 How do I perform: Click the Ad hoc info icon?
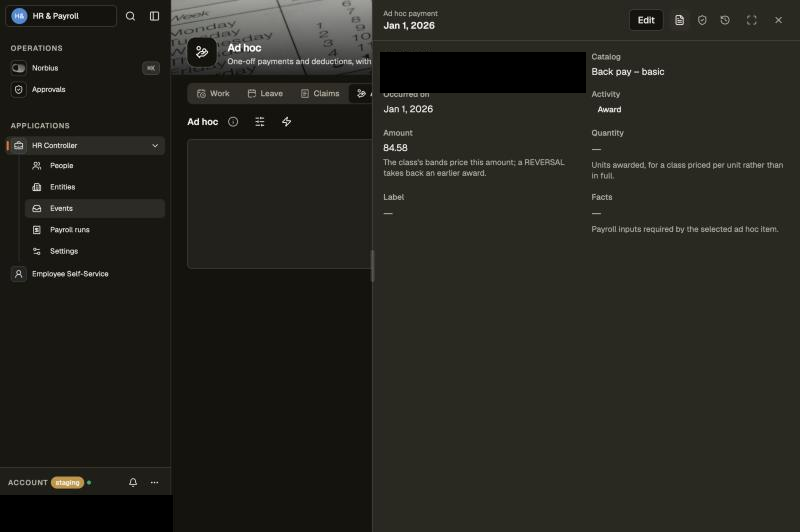pyautogui.click(x=233, y=122)
